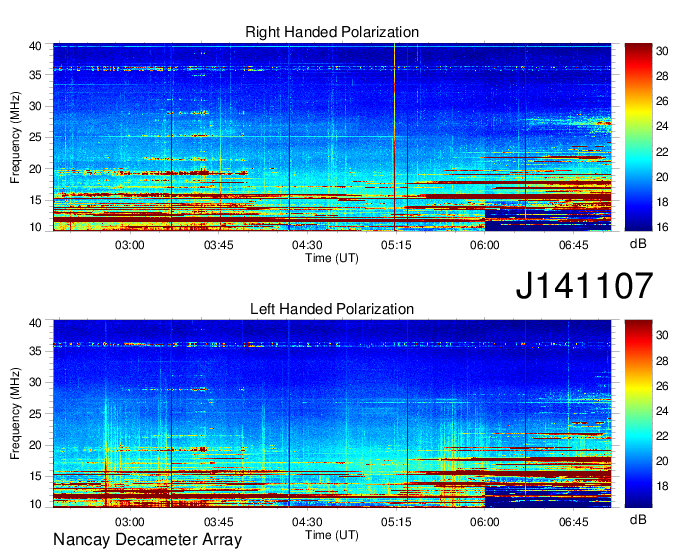Screen dimensions: 680x552
Task: Click the 03:00 tick under Left Handed plot
Action: click(129, 522)
